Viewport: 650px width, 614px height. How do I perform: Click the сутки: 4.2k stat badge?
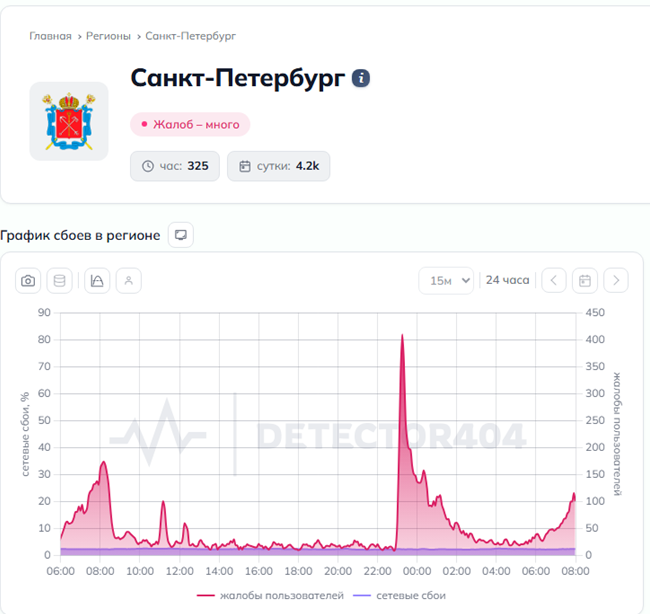[x=278, y=166]
